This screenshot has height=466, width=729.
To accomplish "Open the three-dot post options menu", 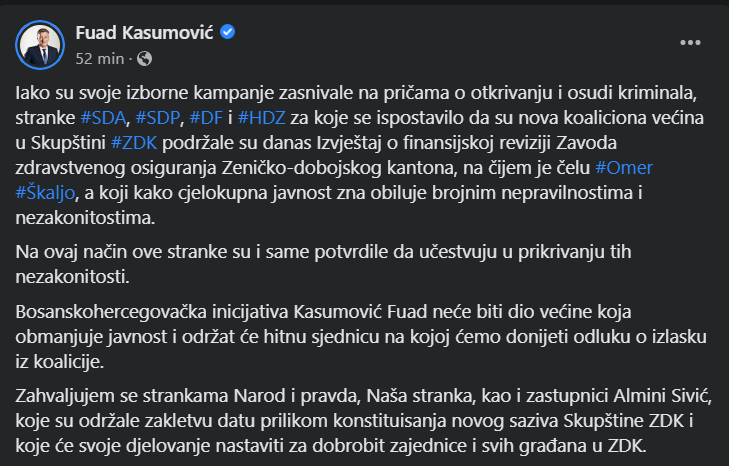I will [x=691, y=43].
